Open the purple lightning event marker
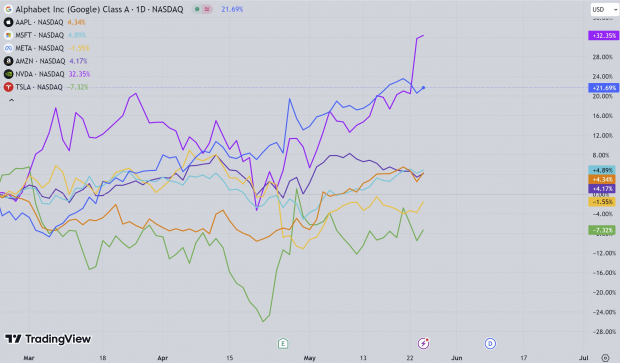Screen dimensions: 620x363 (423, 343)
